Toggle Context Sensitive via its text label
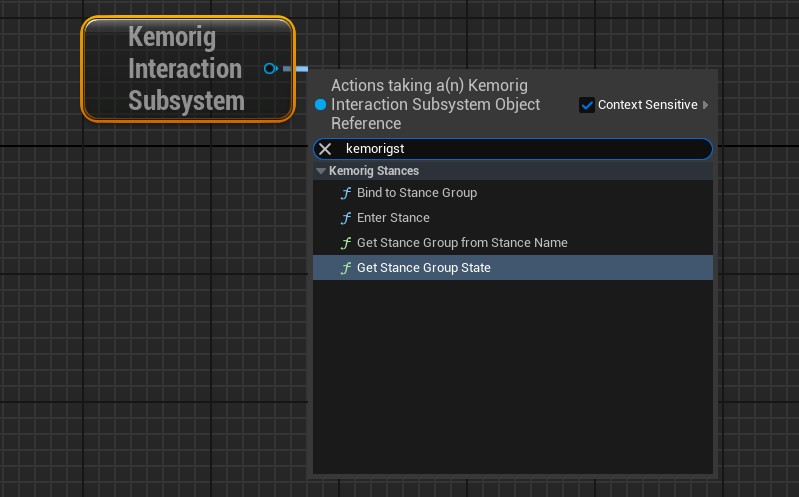799x497 pixels. pos(647,105)
